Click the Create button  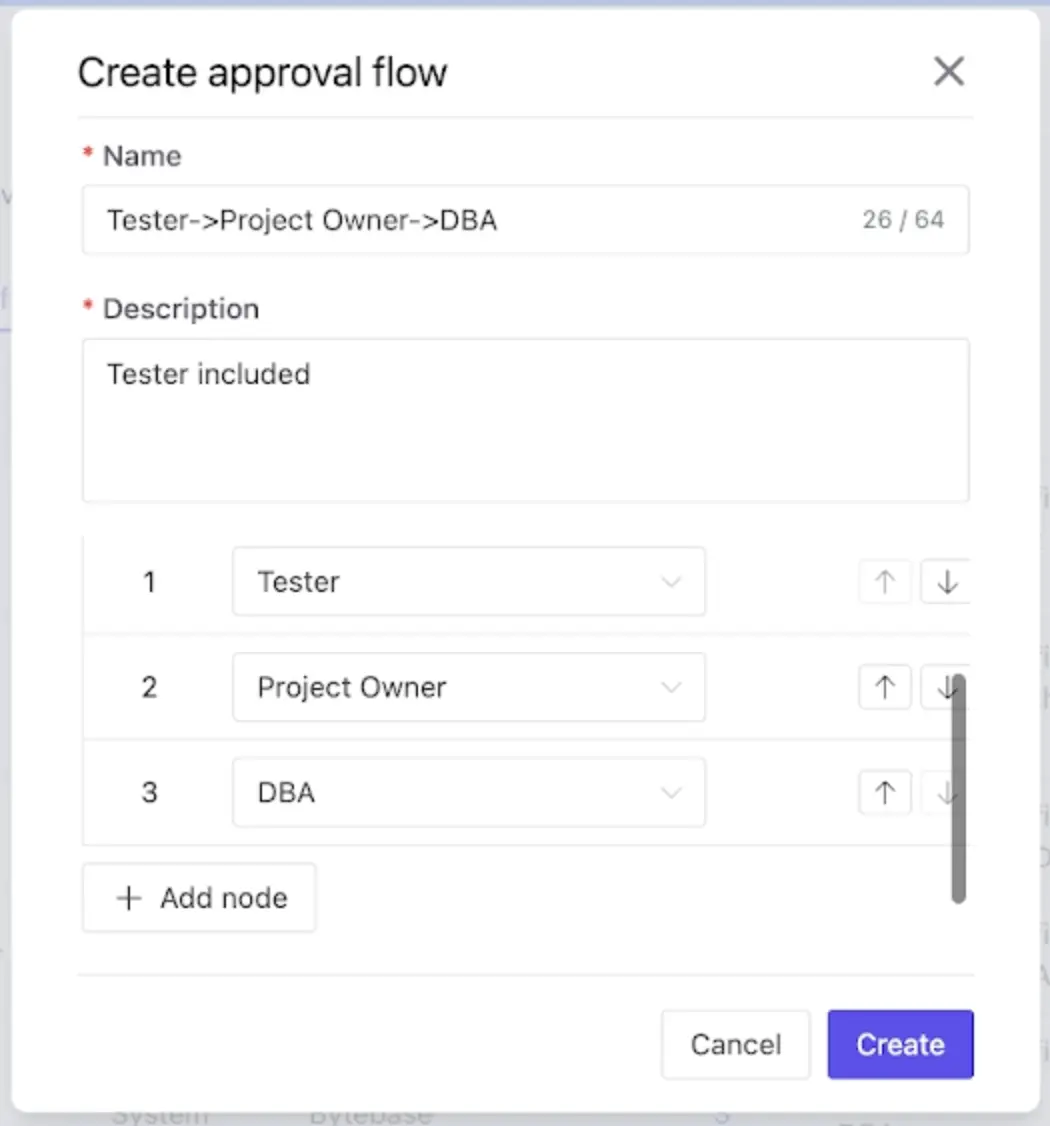coord(899,1044)
